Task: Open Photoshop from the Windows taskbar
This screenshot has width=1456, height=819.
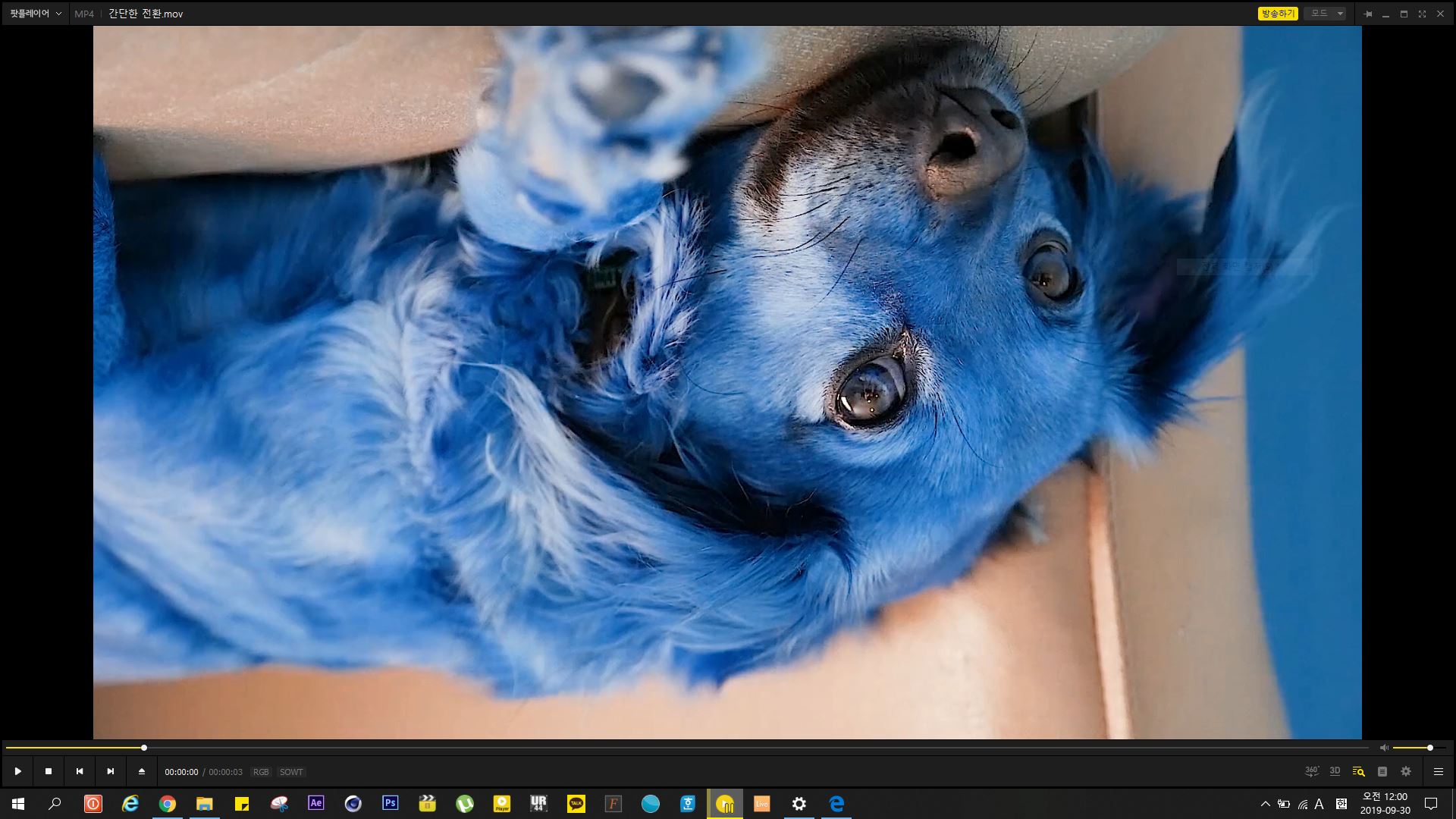Action: coord(391,803)
